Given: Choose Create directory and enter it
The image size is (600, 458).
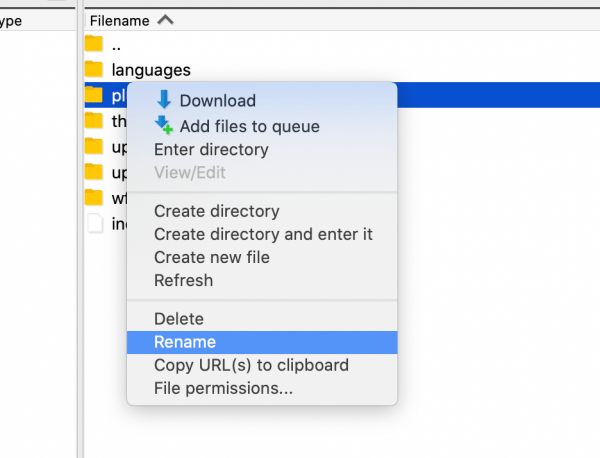Looking at the screenshot, I should 262,234.
